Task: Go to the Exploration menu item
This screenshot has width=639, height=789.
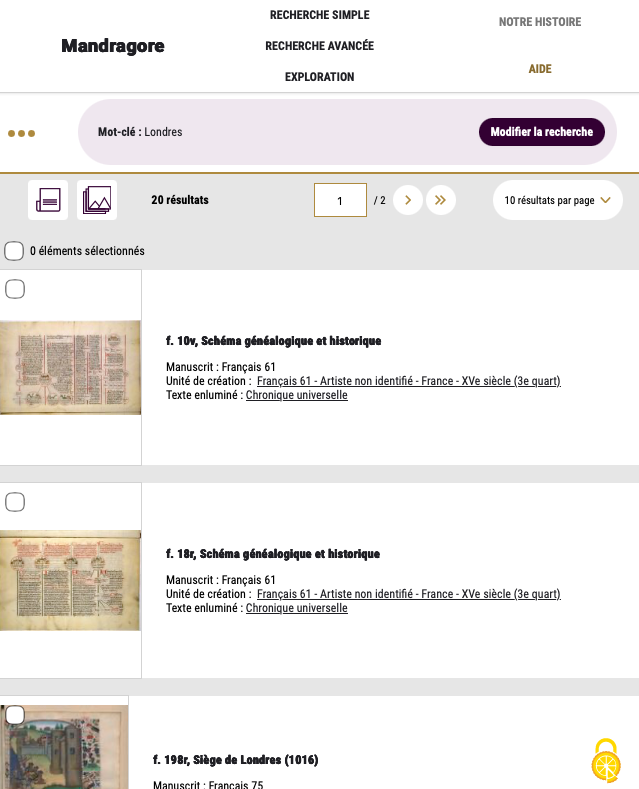Action: pos(319,77)
